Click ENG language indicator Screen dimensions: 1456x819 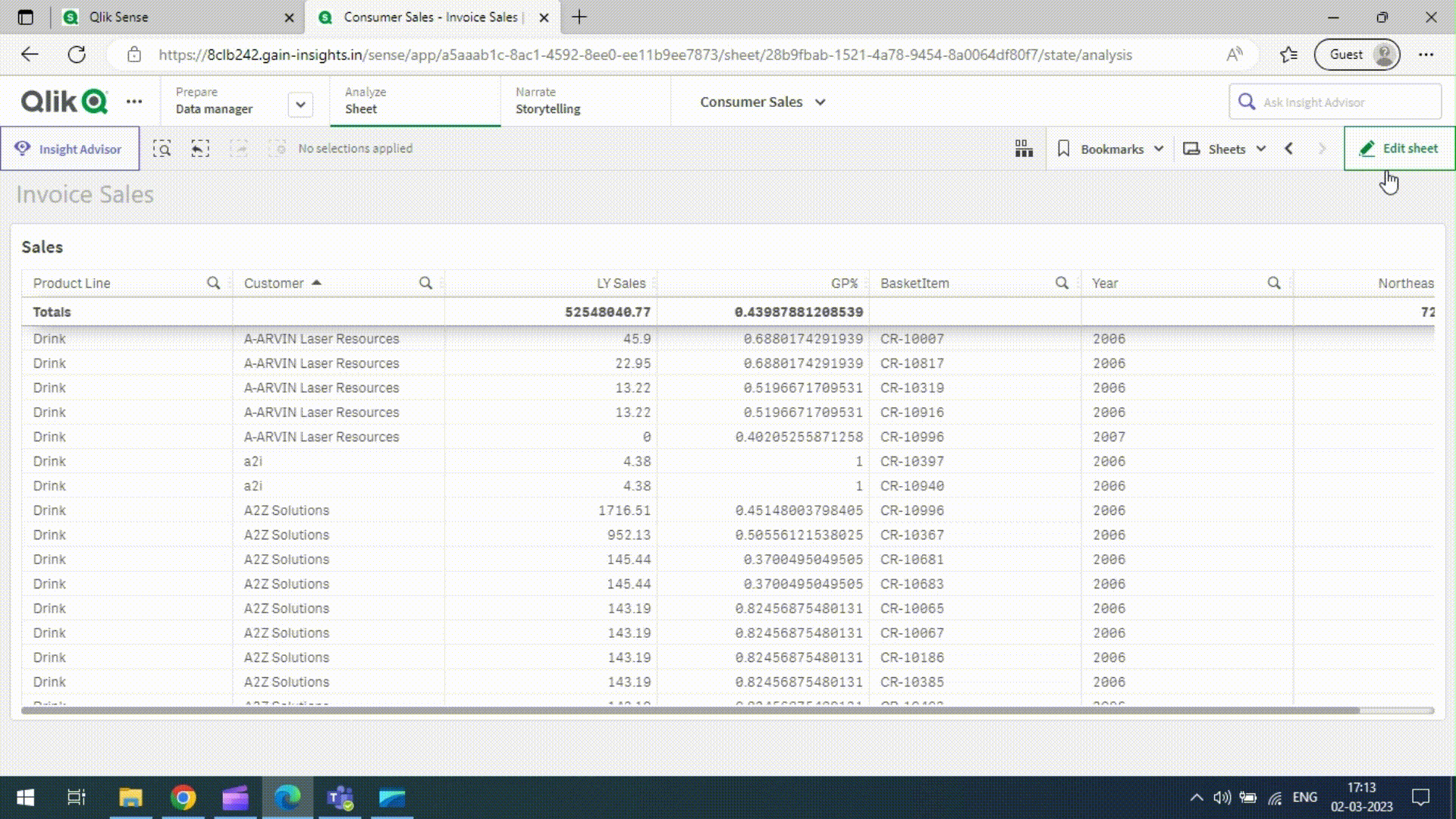tap(1304, 798)
